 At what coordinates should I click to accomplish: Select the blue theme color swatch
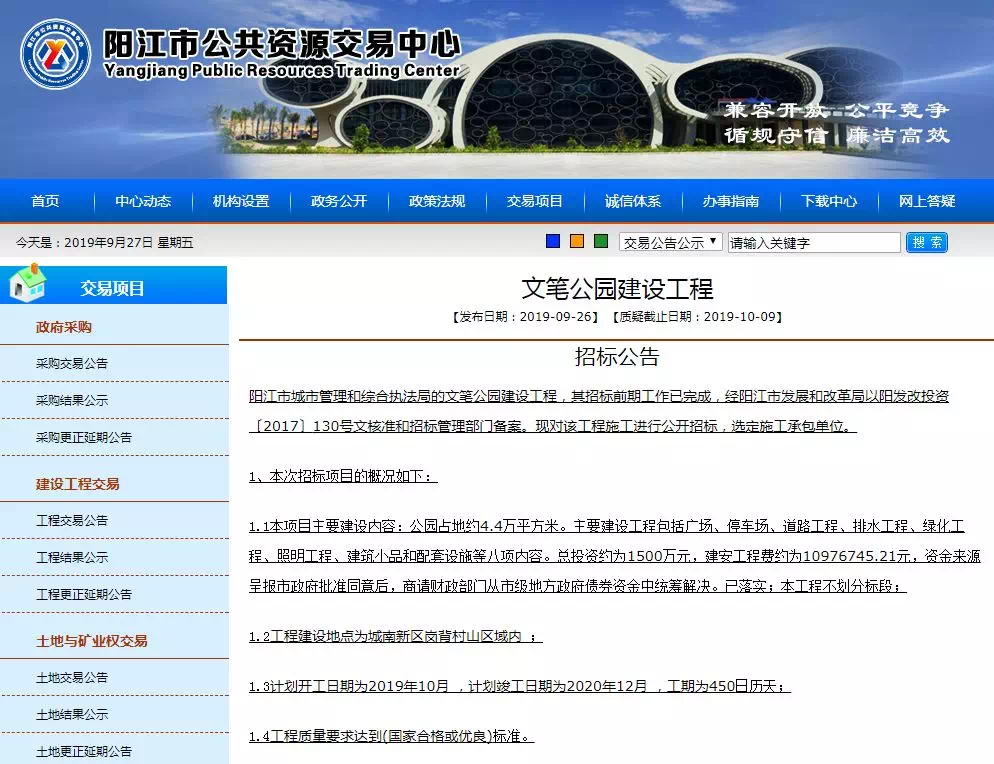pos(553,241)
